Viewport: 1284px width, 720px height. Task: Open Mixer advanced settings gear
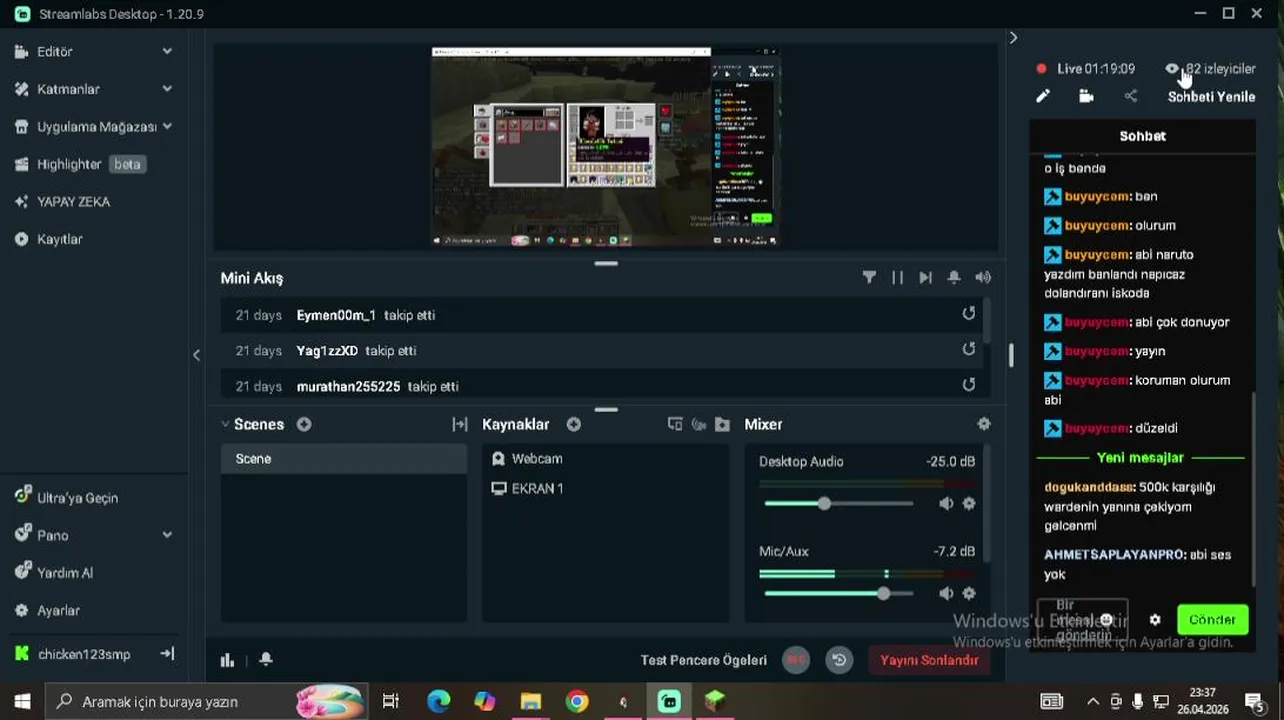tap(984, 424)
